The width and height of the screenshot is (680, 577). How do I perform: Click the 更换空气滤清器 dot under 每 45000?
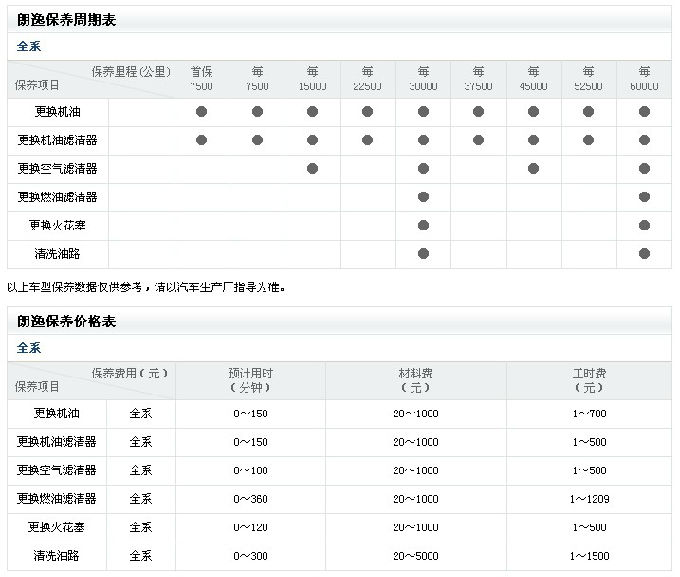point(533,168)
